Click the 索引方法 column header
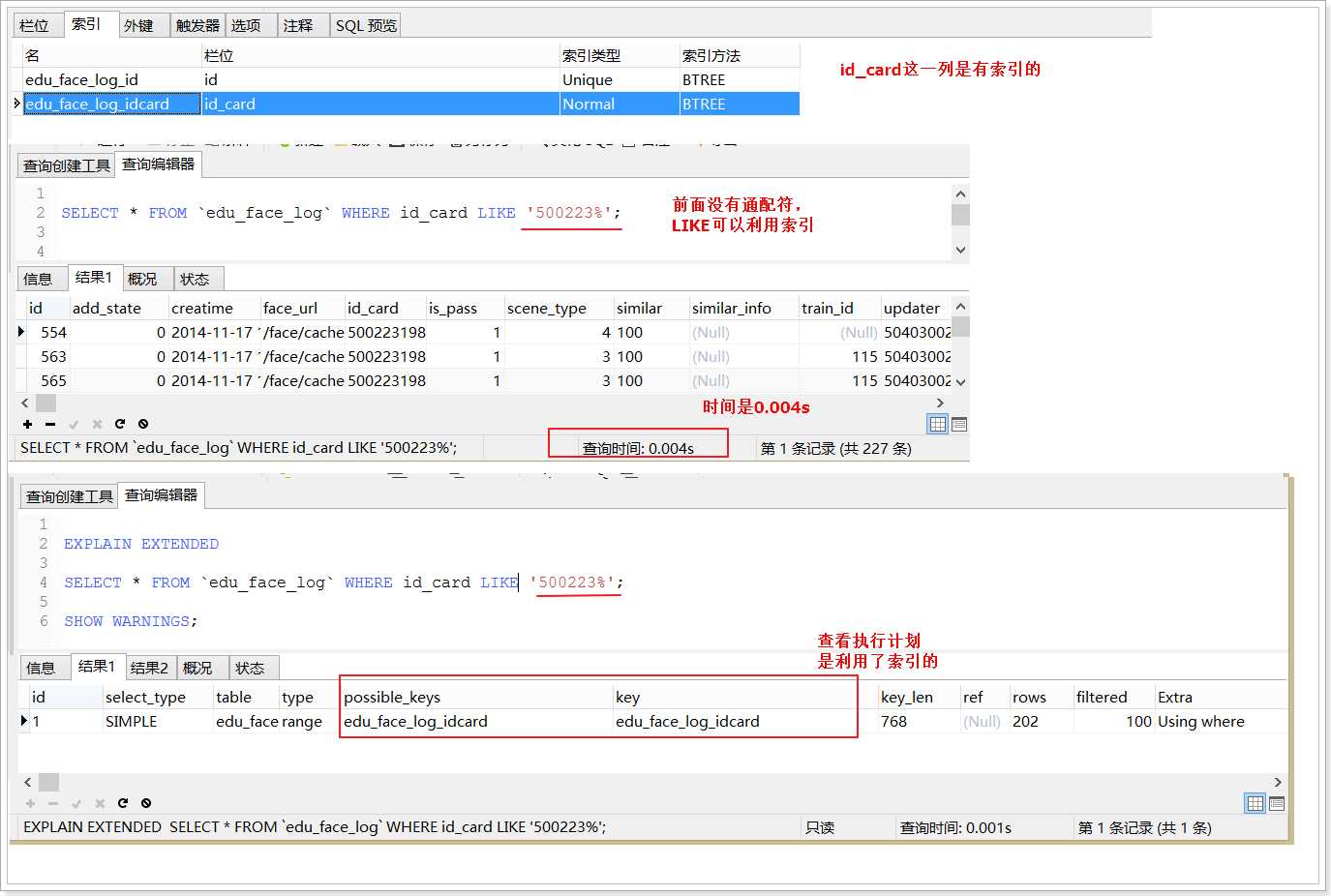Screen dimensions: 1331x896 (x=740, y=55)
